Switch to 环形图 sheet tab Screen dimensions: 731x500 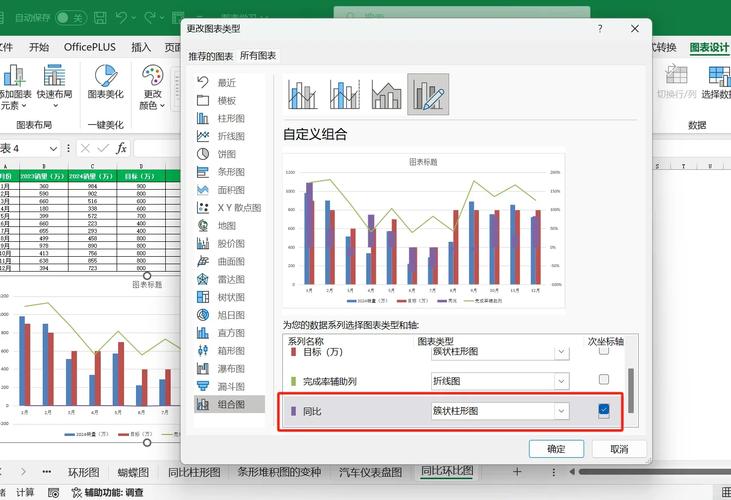tap(84, 472)
